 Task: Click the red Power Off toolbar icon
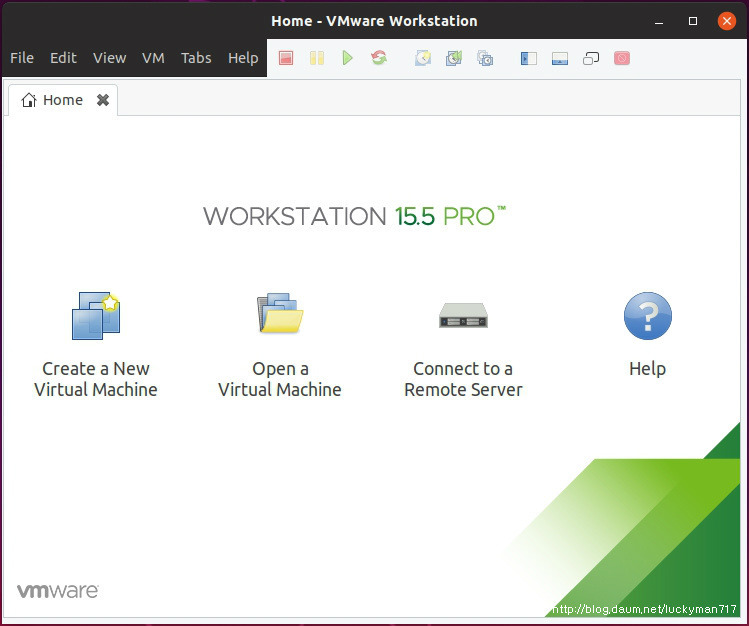[x=286, y=58]
